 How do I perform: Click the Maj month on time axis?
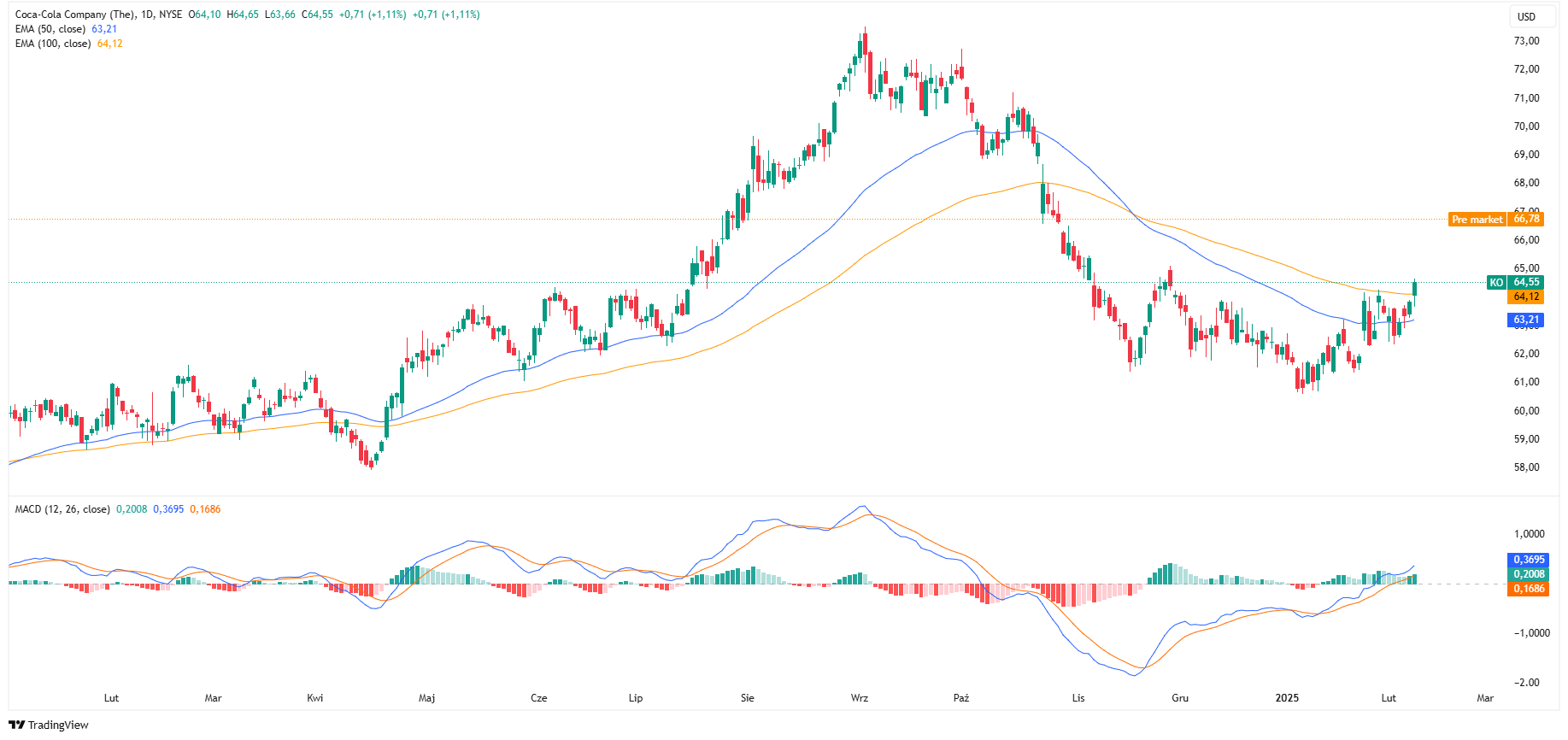click(x=426, y=698)
